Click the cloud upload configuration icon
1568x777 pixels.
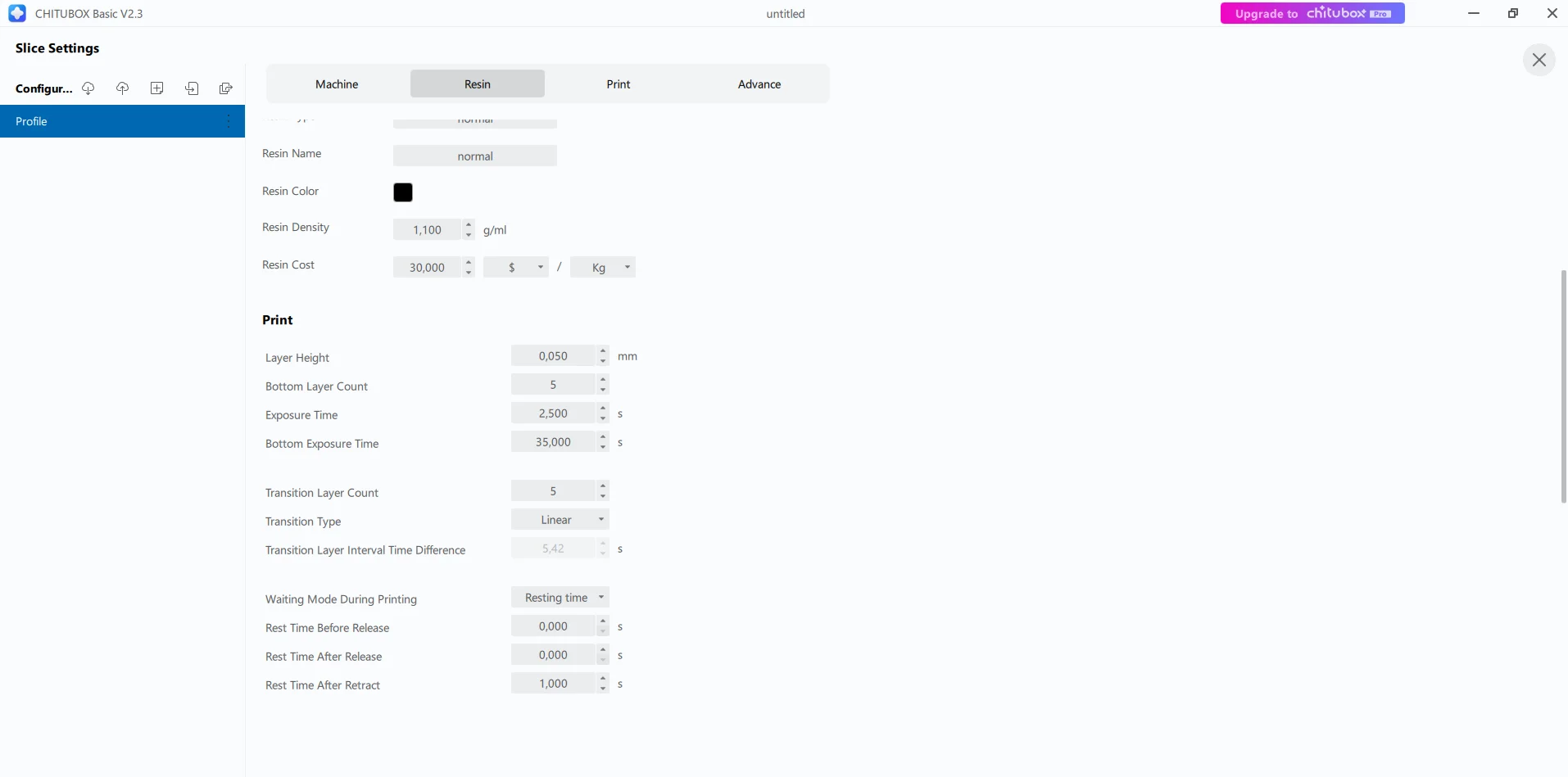123,88
